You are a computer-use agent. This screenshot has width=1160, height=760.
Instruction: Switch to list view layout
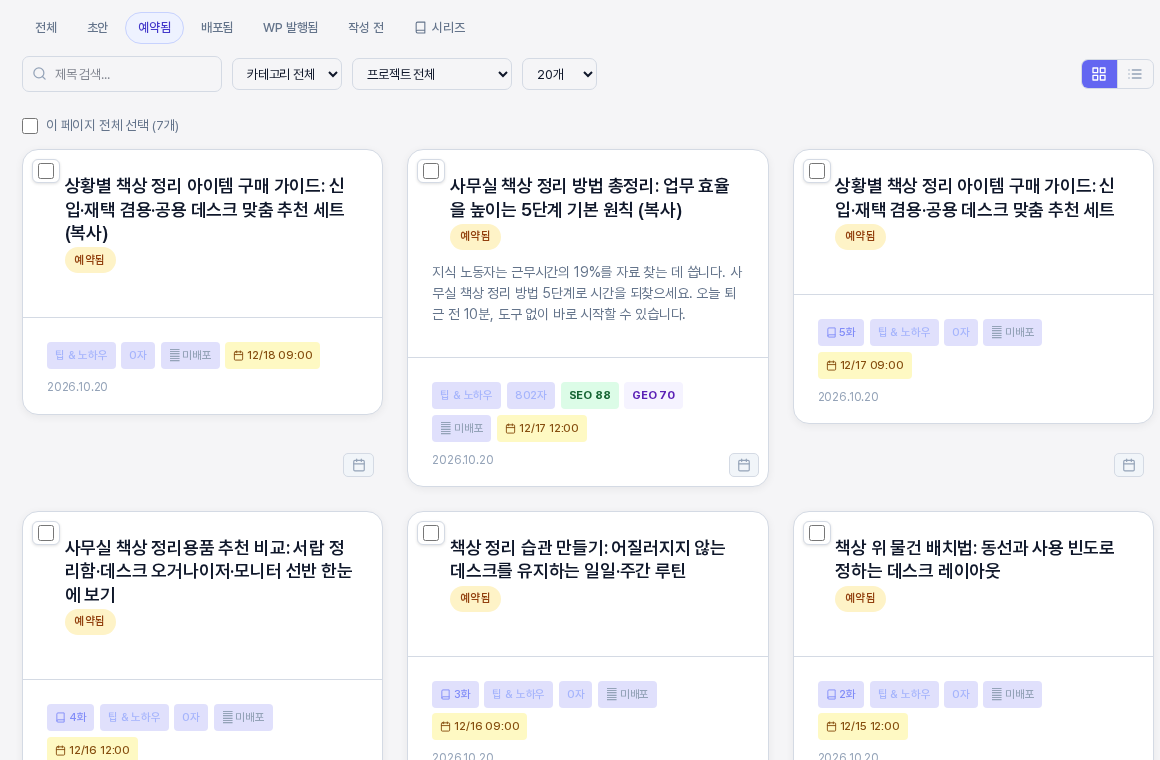1135,74
